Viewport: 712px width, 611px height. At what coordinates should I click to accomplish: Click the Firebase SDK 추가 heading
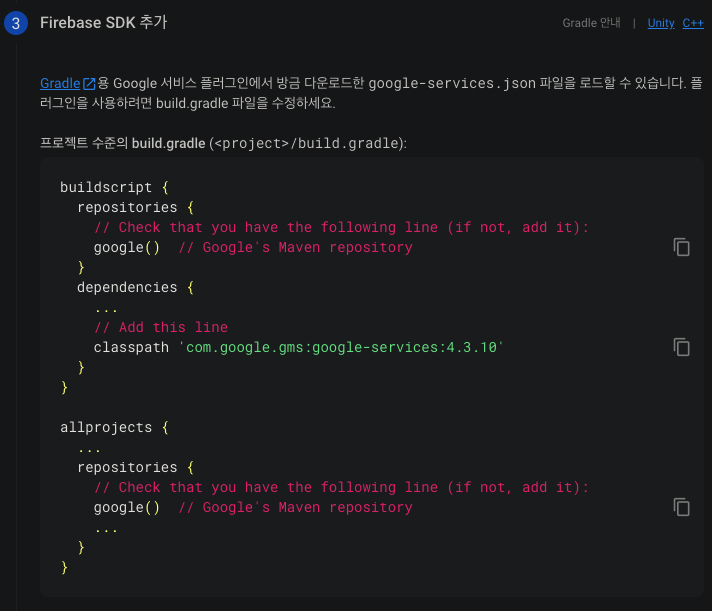coord(104,23)
